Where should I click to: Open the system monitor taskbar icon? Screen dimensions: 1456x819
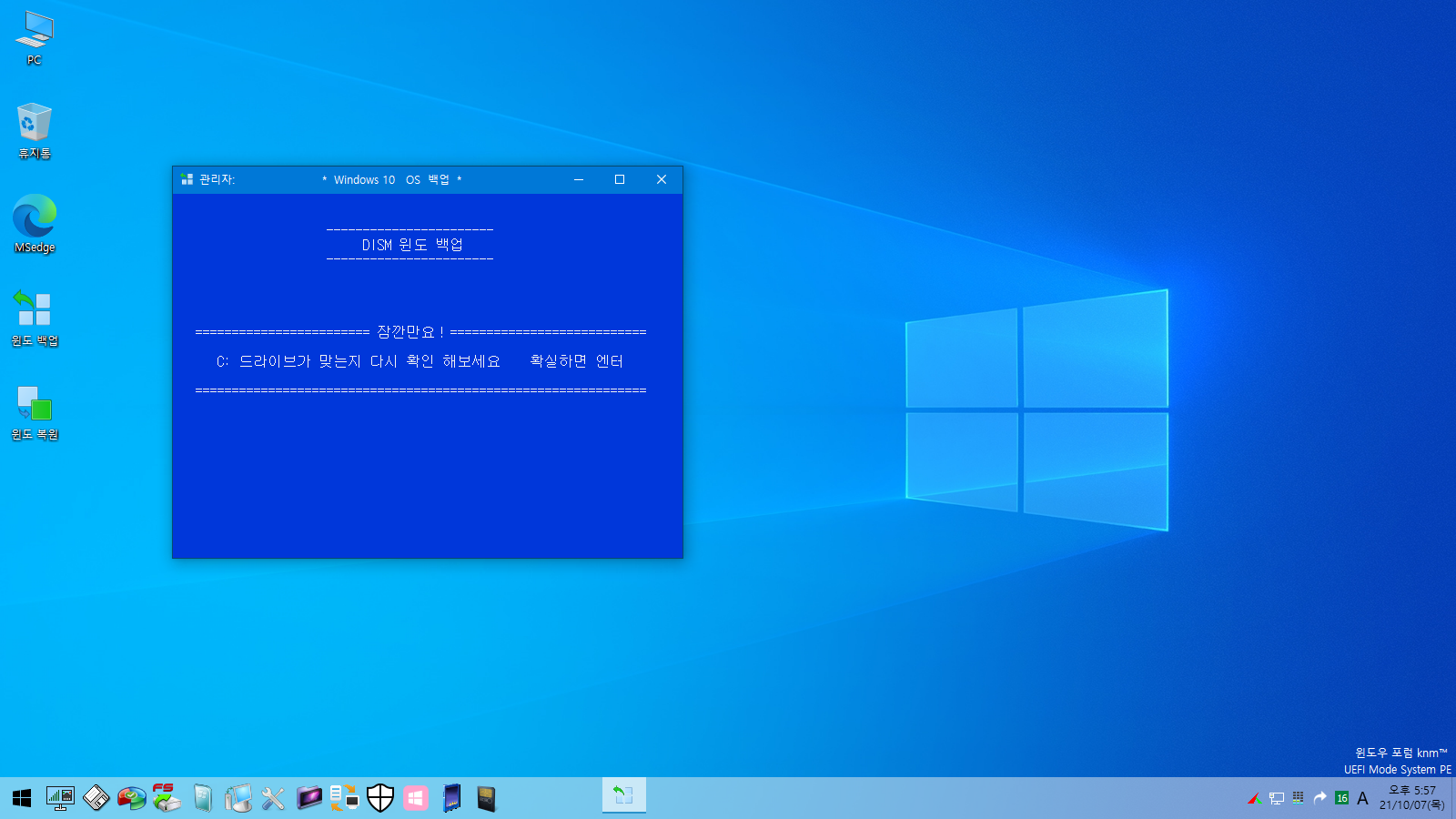tap(60, 798)
